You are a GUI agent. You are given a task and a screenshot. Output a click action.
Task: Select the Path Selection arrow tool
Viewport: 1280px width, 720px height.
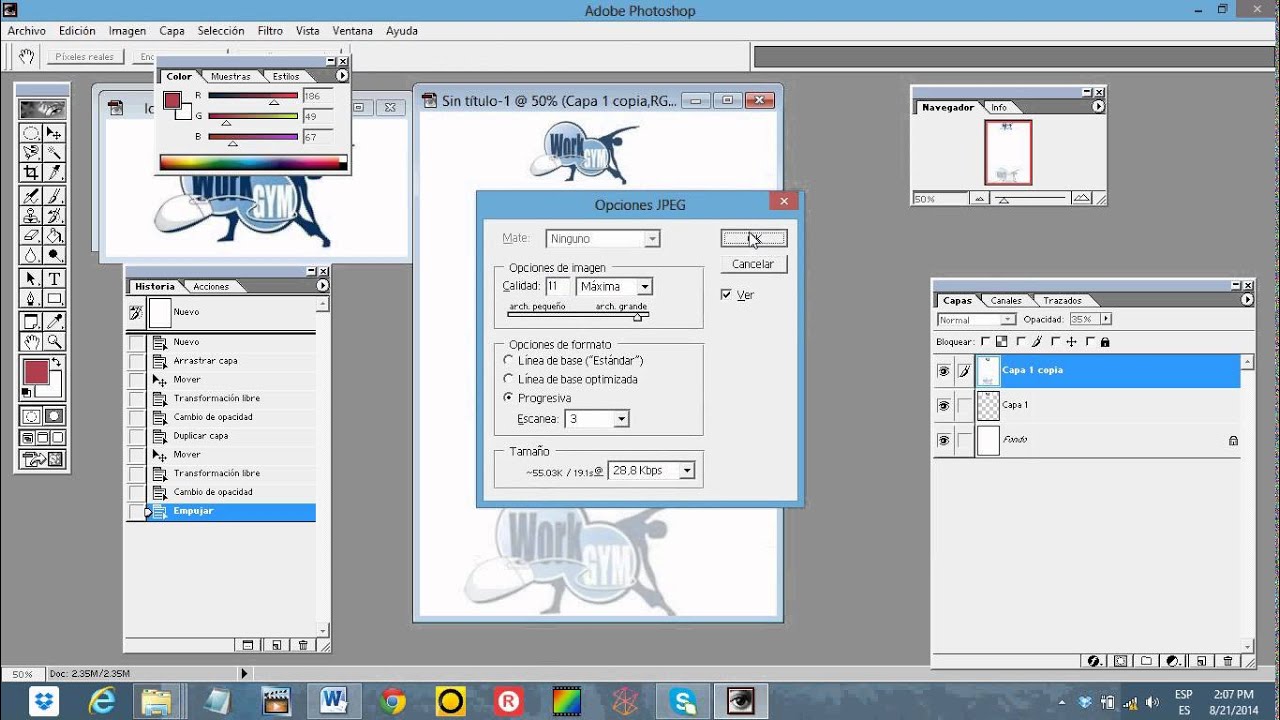pyautogui.click(x=31, y=279)
